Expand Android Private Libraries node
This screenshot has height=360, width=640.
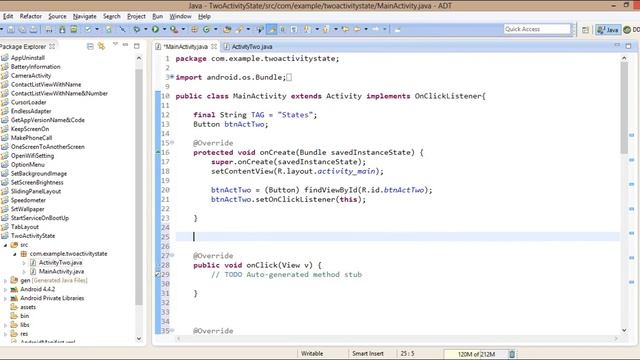click(5, 298)
